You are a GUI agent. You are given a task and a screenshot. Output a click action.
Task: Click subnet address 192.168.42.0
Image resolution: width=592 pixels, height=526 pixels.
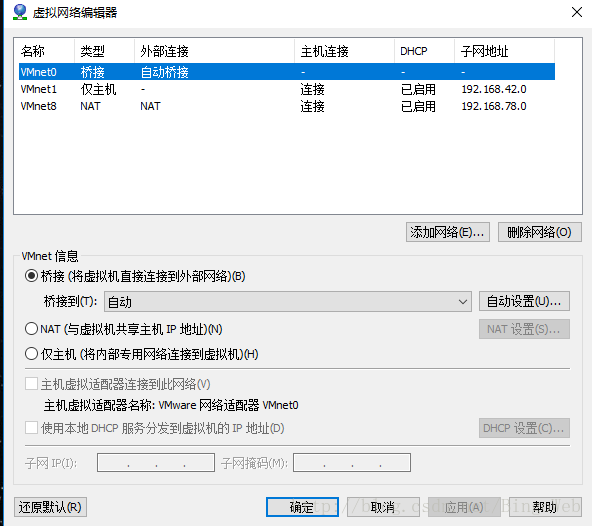(493, 89)
